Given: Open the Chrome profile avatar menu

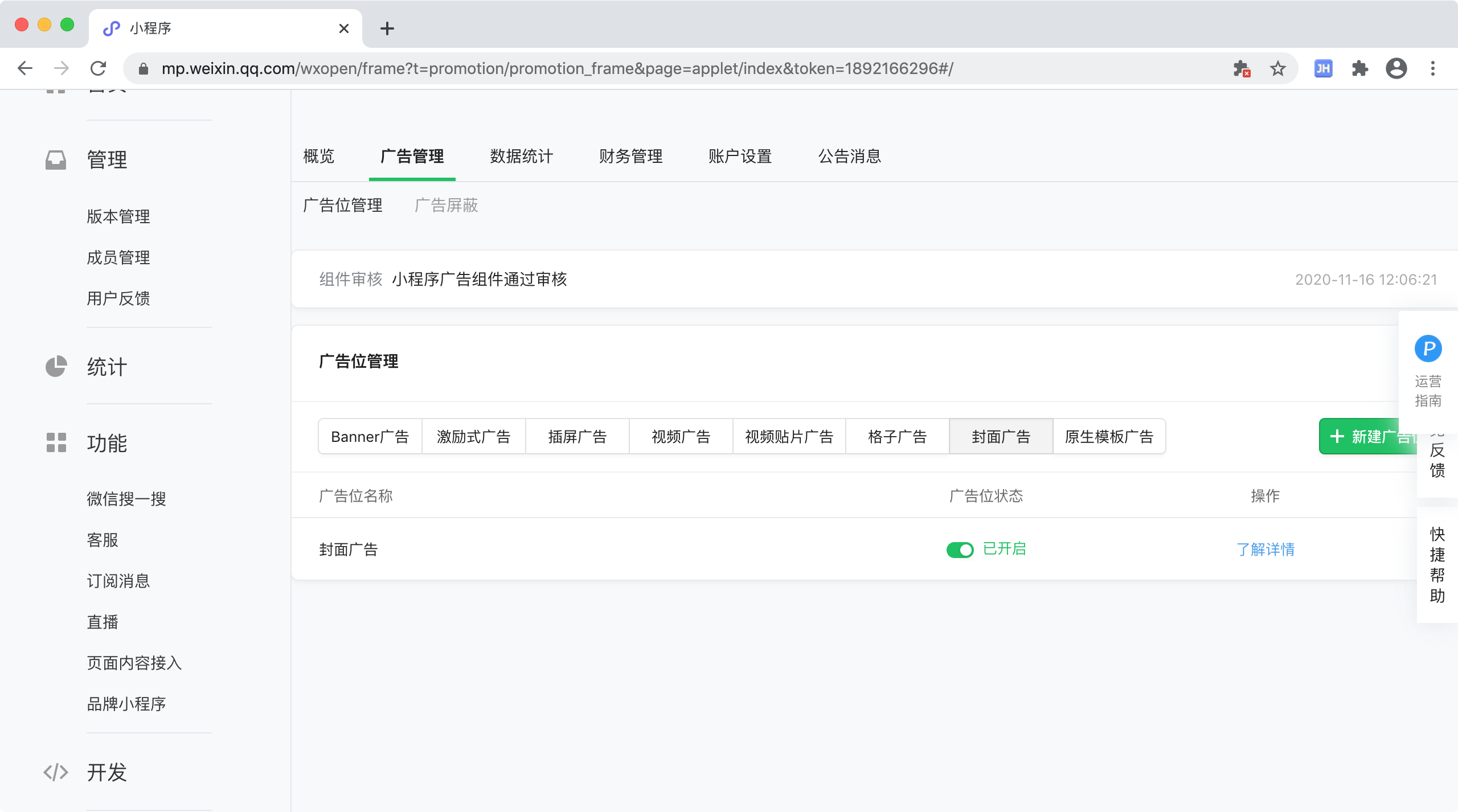Looking at the screenshot, I should 1396,69.
